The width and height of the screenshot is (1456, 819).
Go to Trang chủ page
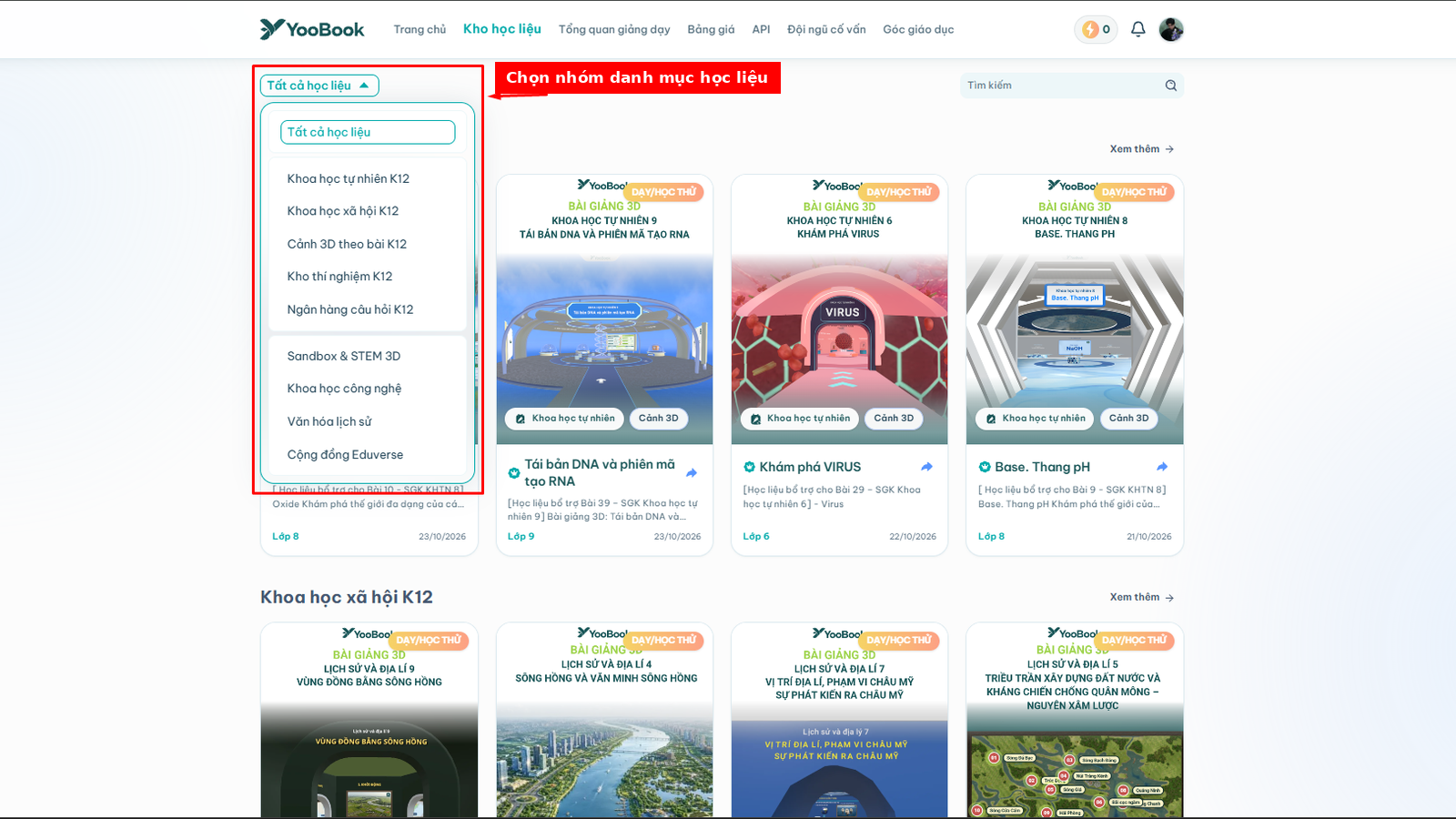(x=420, y=29)
